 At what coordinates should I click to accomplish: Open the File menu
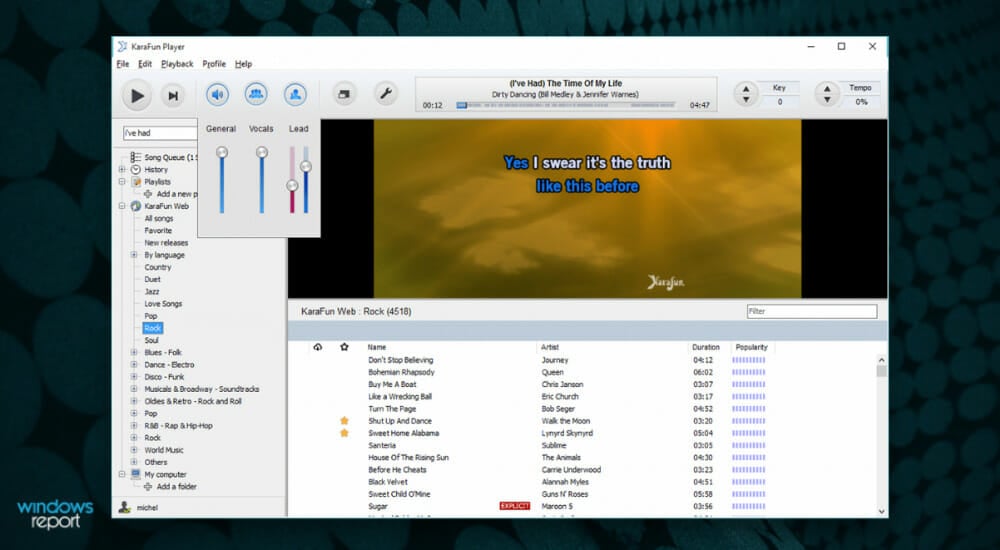[x=123, y=64]
